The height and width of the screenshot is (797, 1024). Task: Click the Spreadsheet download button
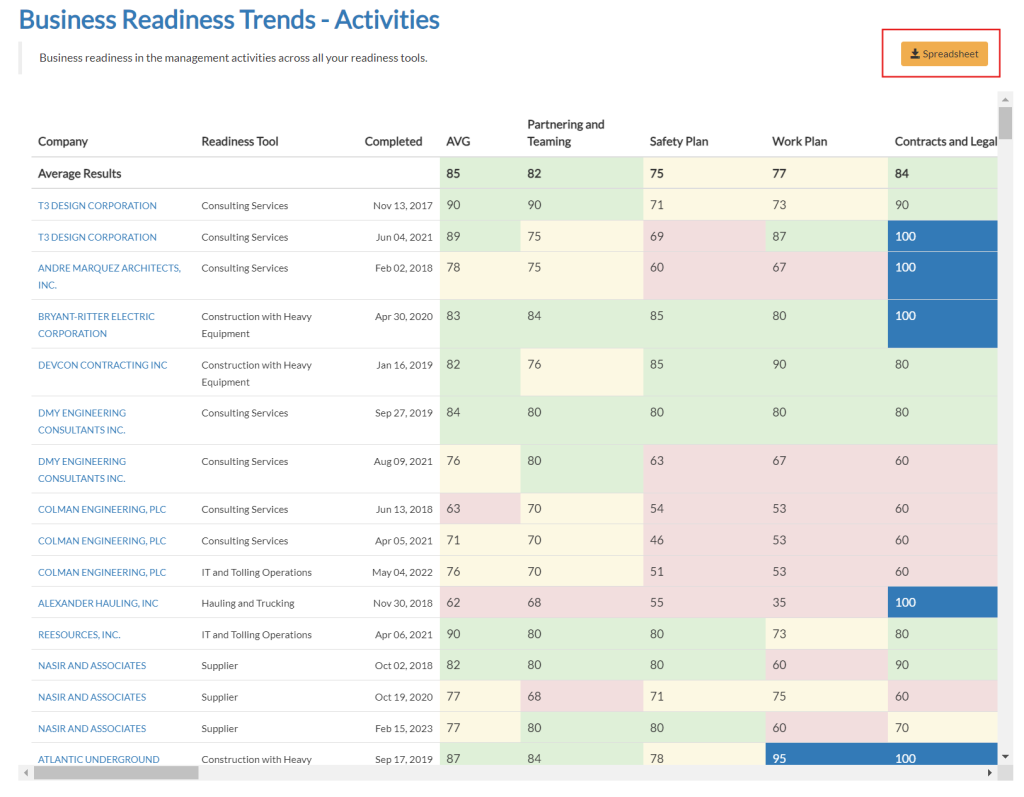pos(943,54)
